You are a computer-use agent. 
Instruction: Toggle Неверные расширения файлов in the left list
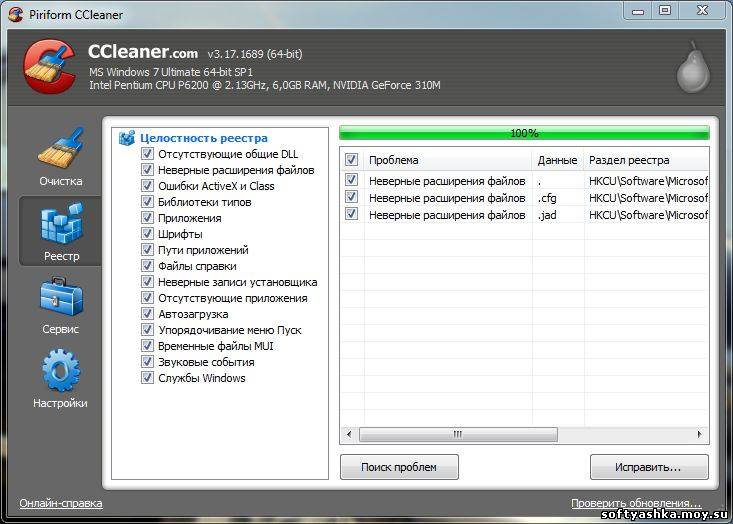coord(147,170)
